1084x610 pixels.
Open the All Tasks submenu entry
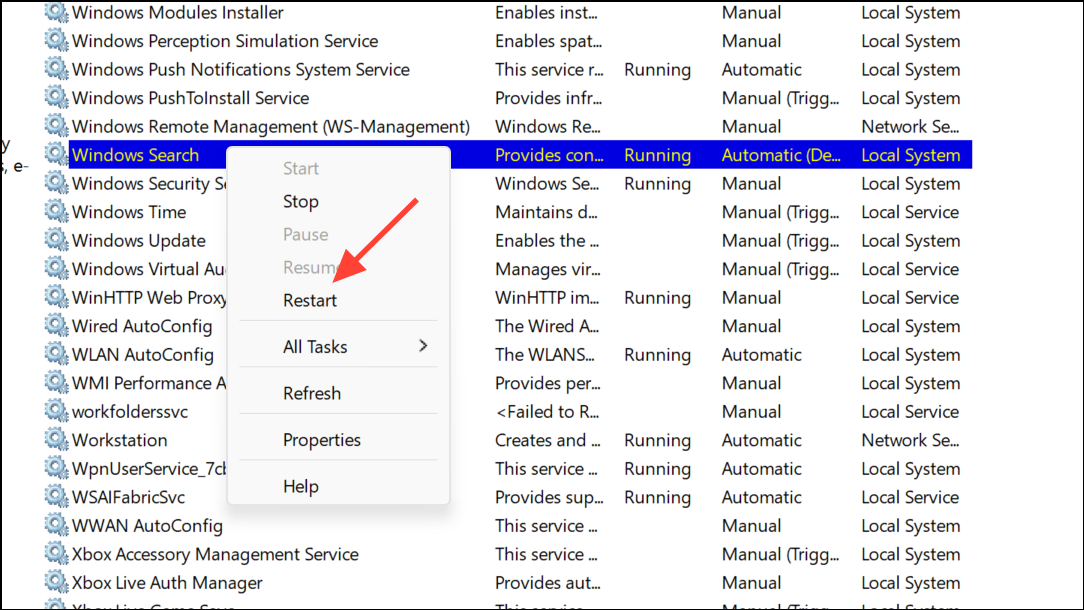[x=339, y=346]
